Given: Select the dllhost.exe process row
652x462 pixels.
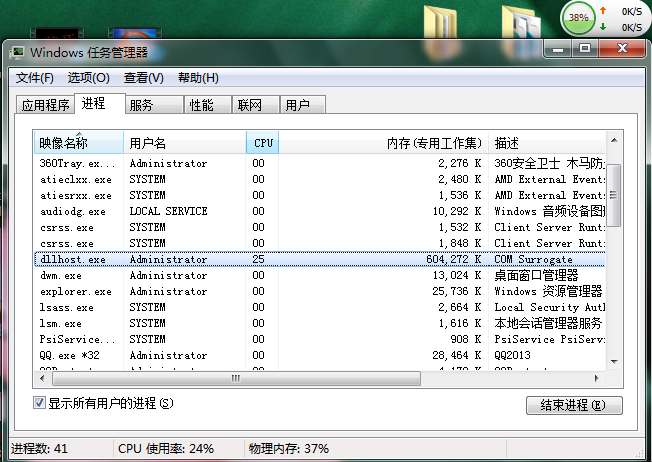Looking at the screenshot, I should tap(300, 259).
